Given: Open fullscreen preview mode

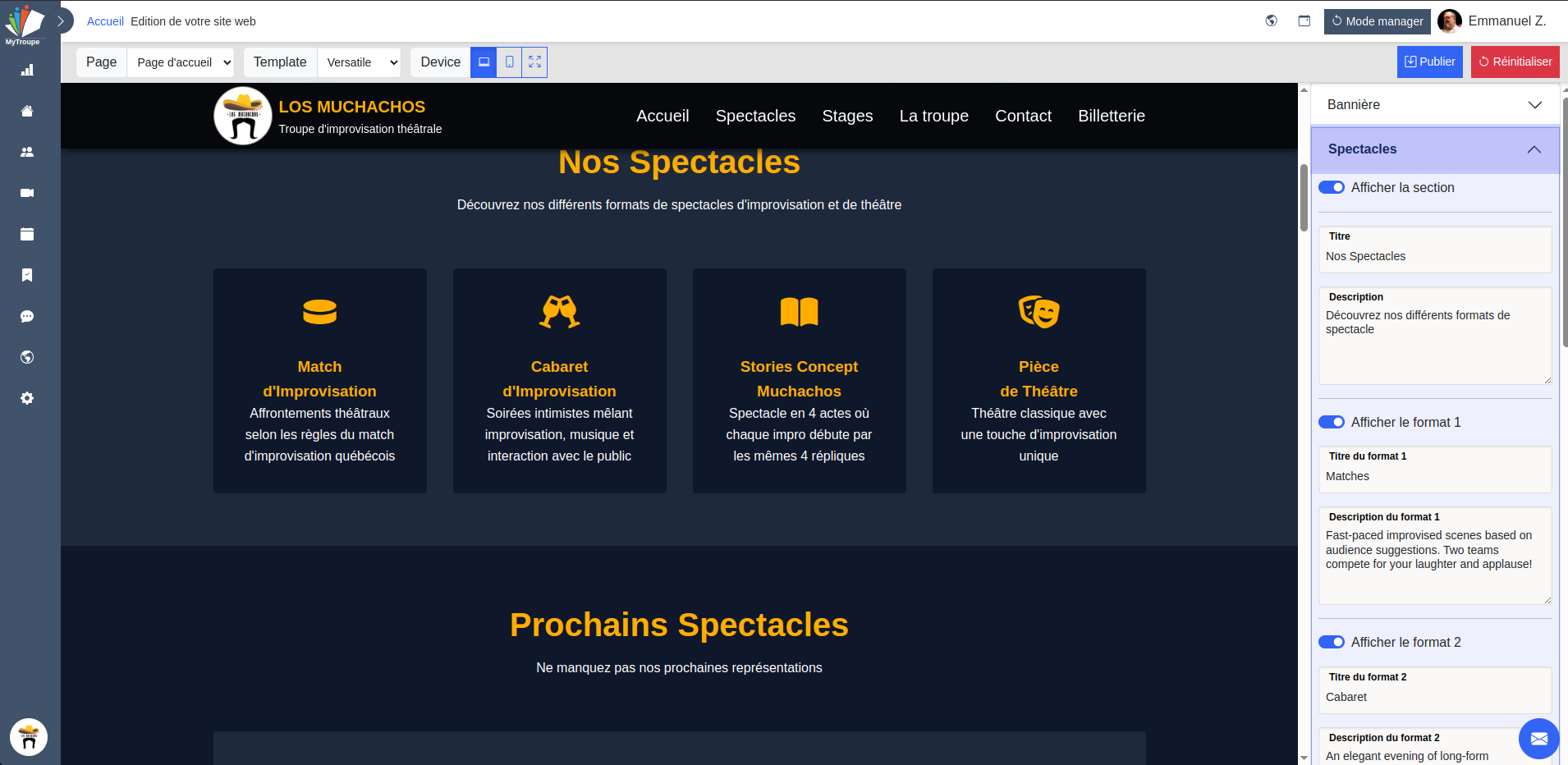Looking at the screenshot, I should [534, 62].
